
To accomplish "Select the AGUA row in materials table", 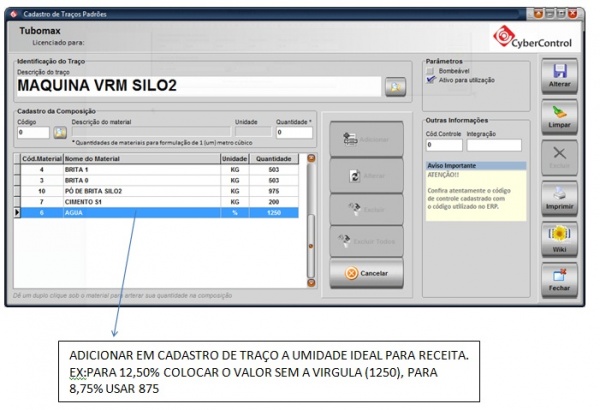I will click(x=160, y=212).
